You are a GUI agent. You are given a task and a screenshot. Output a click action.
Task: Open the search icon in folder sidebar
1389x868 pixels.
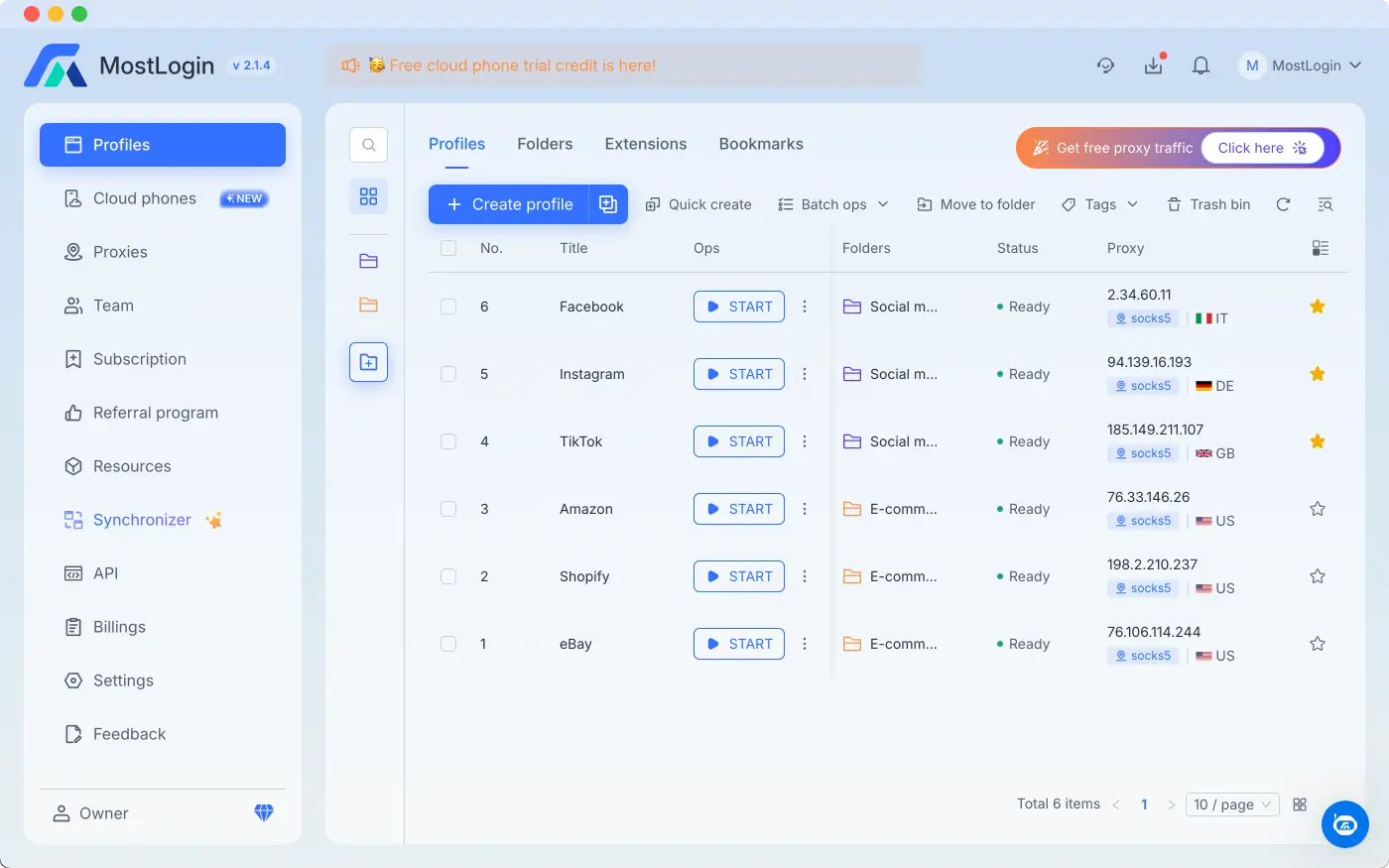tap(369, 145)
